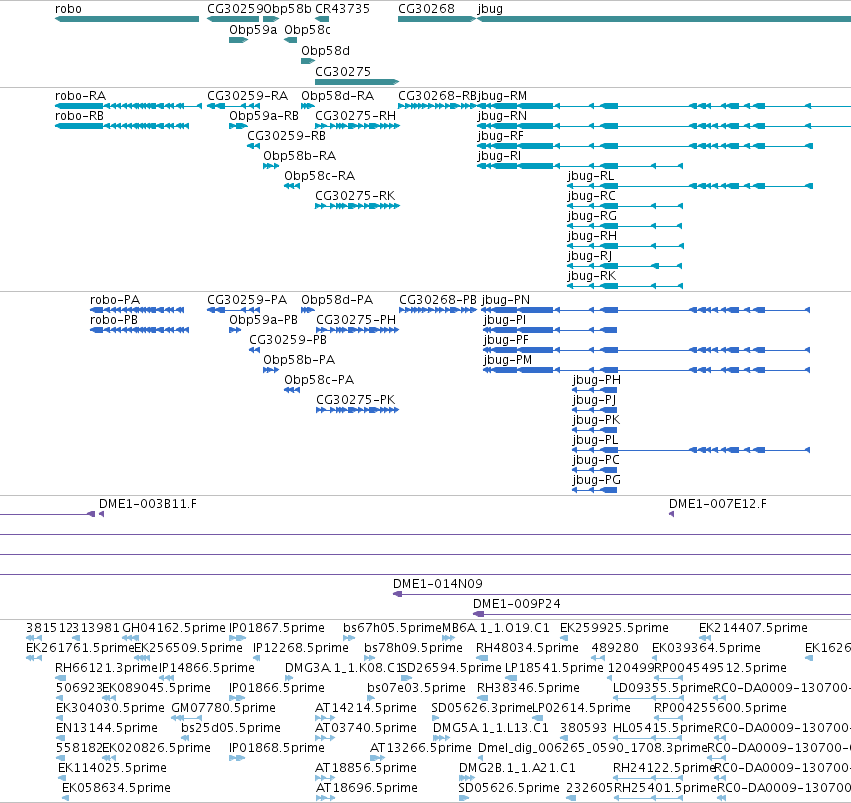Click the EK214407.5prime EST label

coord(753,628)
